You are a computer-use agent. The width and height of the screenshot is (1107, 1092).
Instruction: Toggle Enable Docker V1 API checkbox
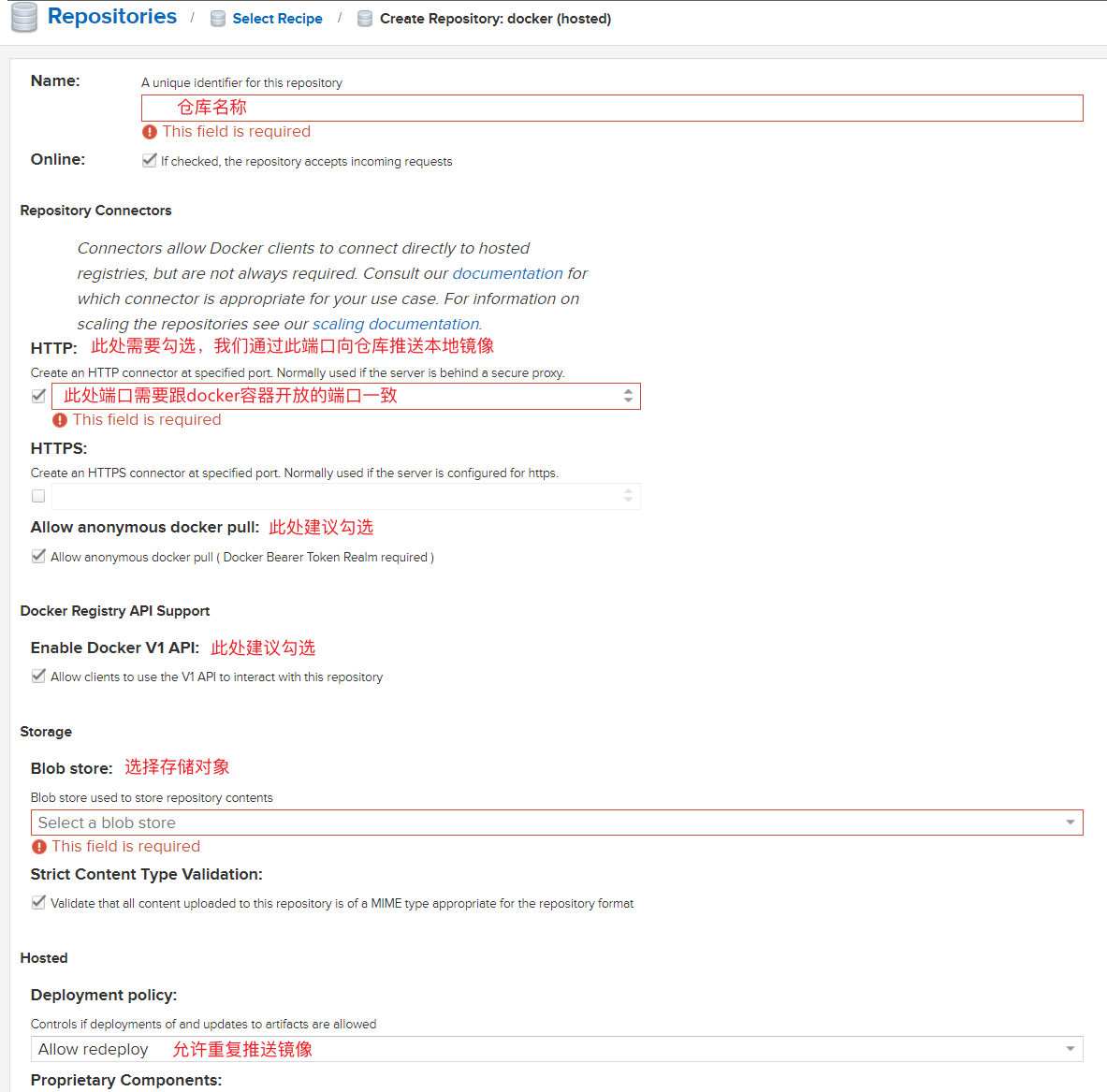(x=38, y=676)
